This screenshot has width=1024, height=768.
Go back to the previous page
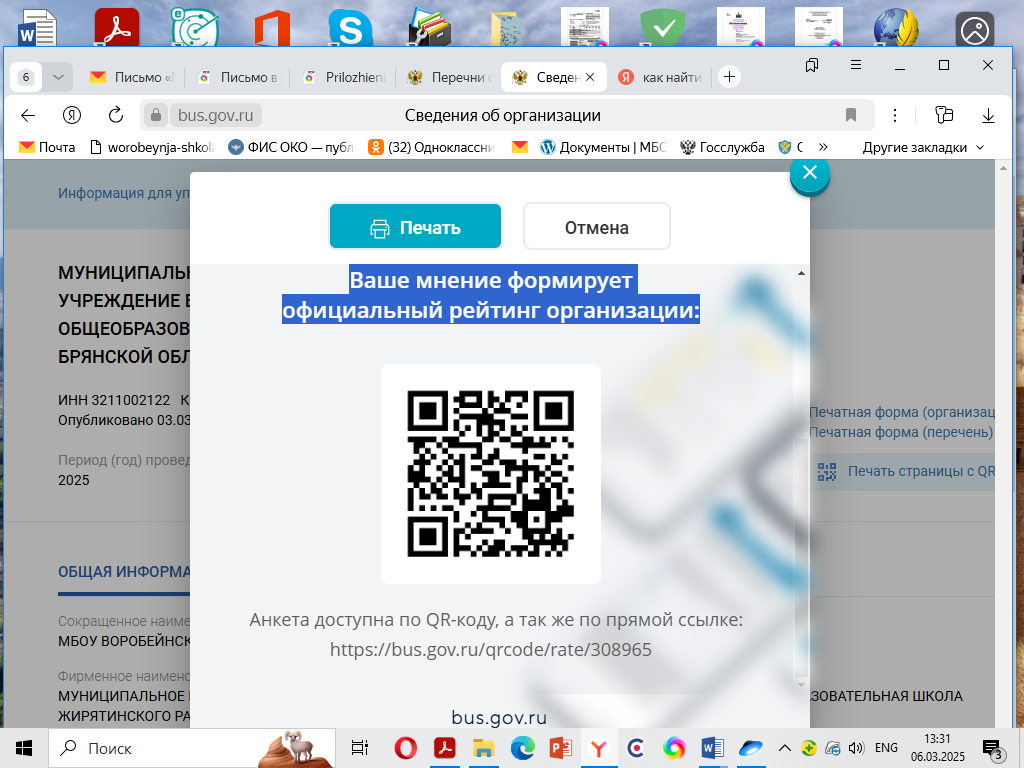28,116
